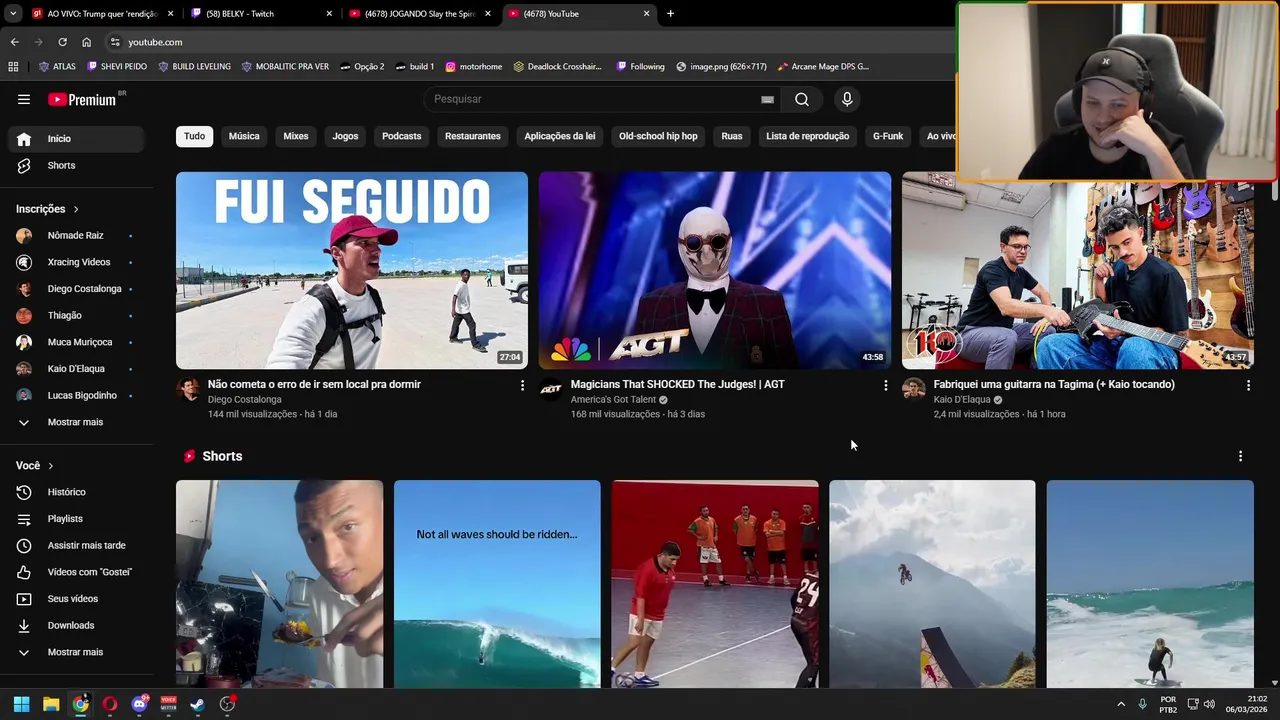This screenshot has height=720, width=1280.
Task: Select the Tudo filter chip
Action: pyautogui.click(x=194, y=136)
